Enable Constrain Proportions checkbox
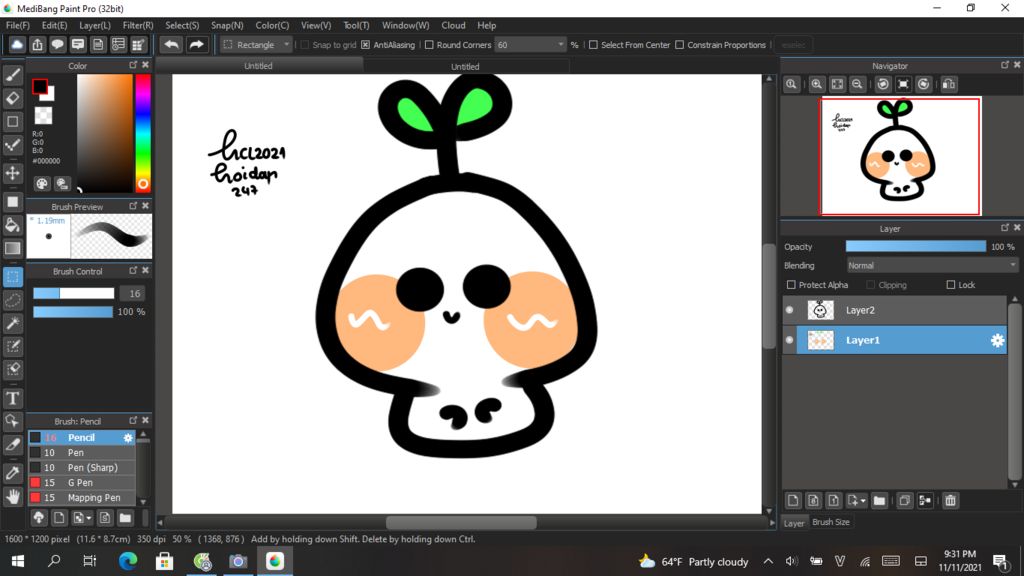The image size is (1024, 576). [x=680, y=45]
